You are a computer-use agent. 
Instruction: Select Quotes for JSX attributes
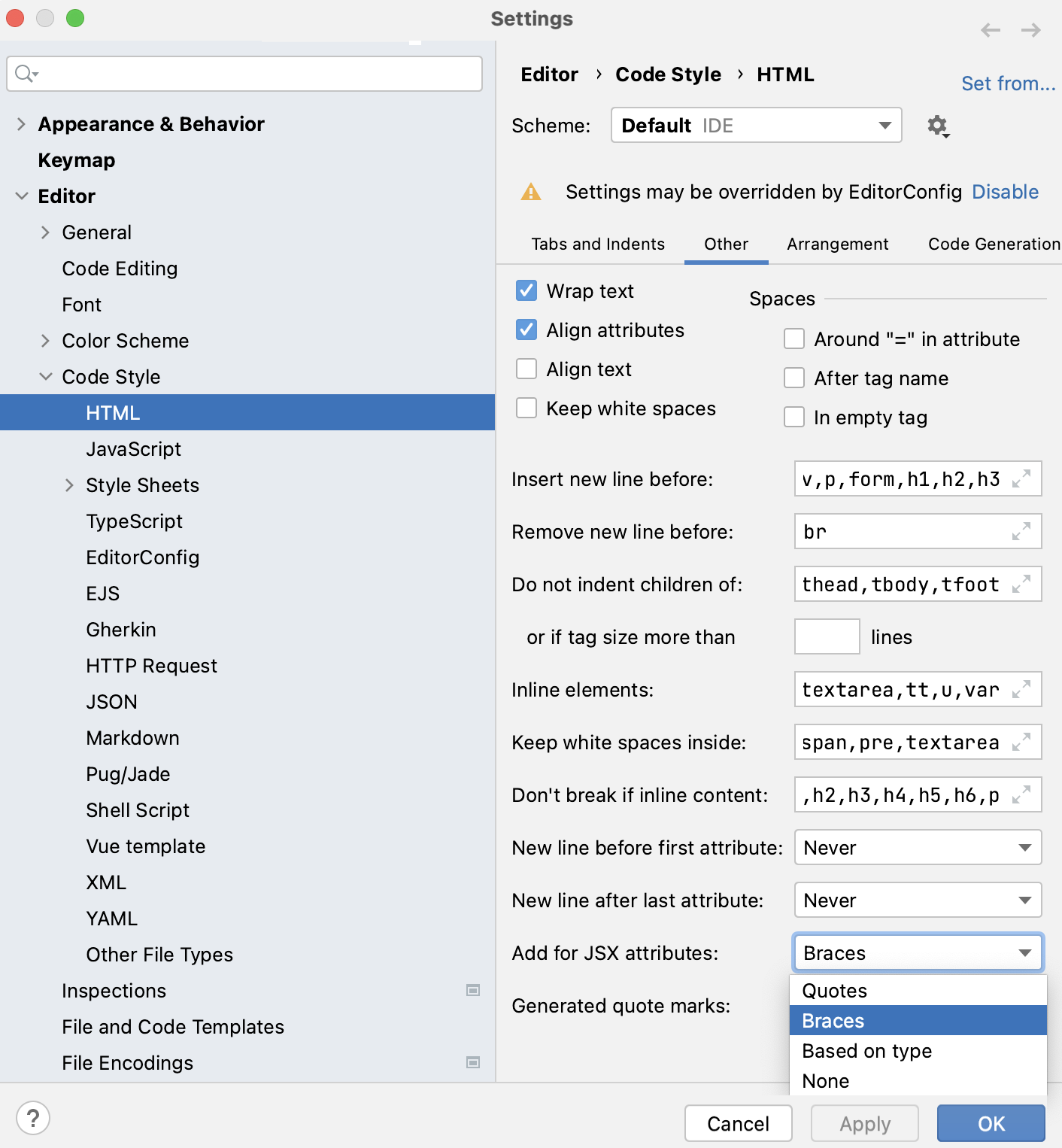(x=834, y=990)
